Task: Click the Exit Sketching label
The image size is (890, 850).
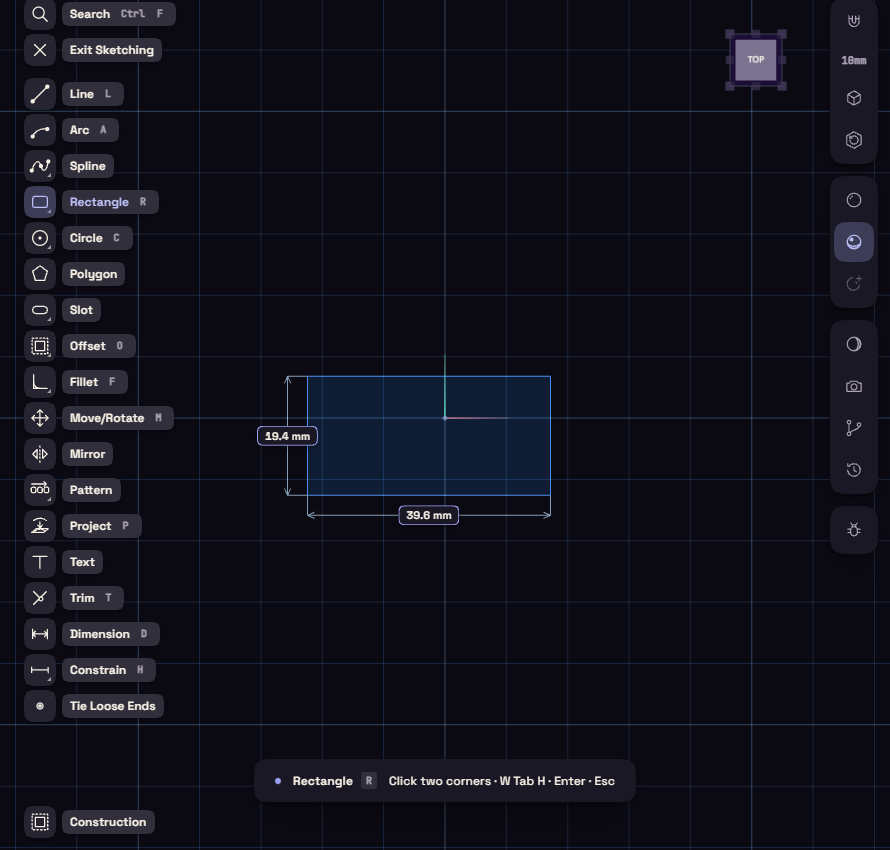Action: [x=112, y=50]
